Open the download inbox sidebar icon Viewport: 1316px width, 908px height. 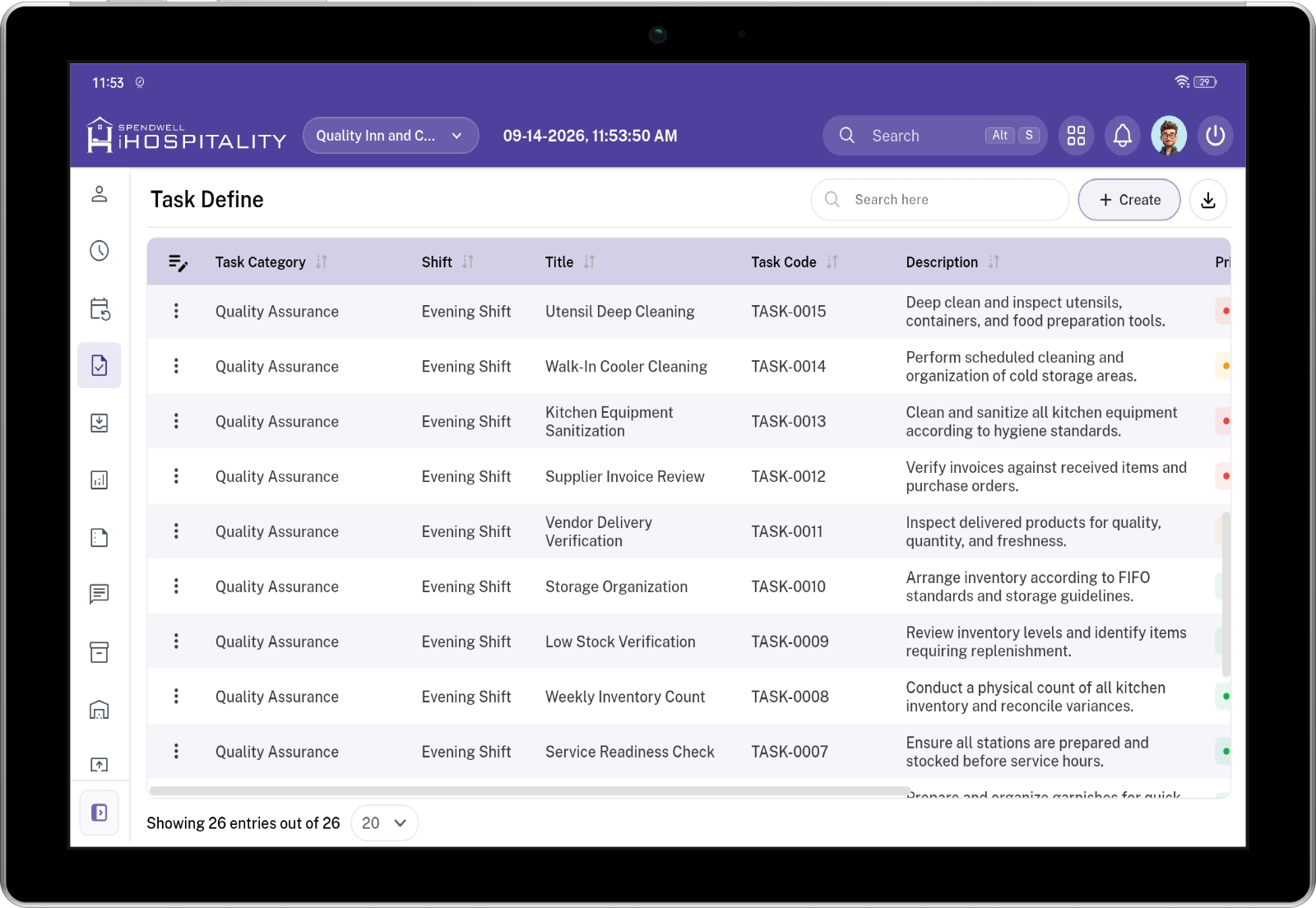pos(100,423)
